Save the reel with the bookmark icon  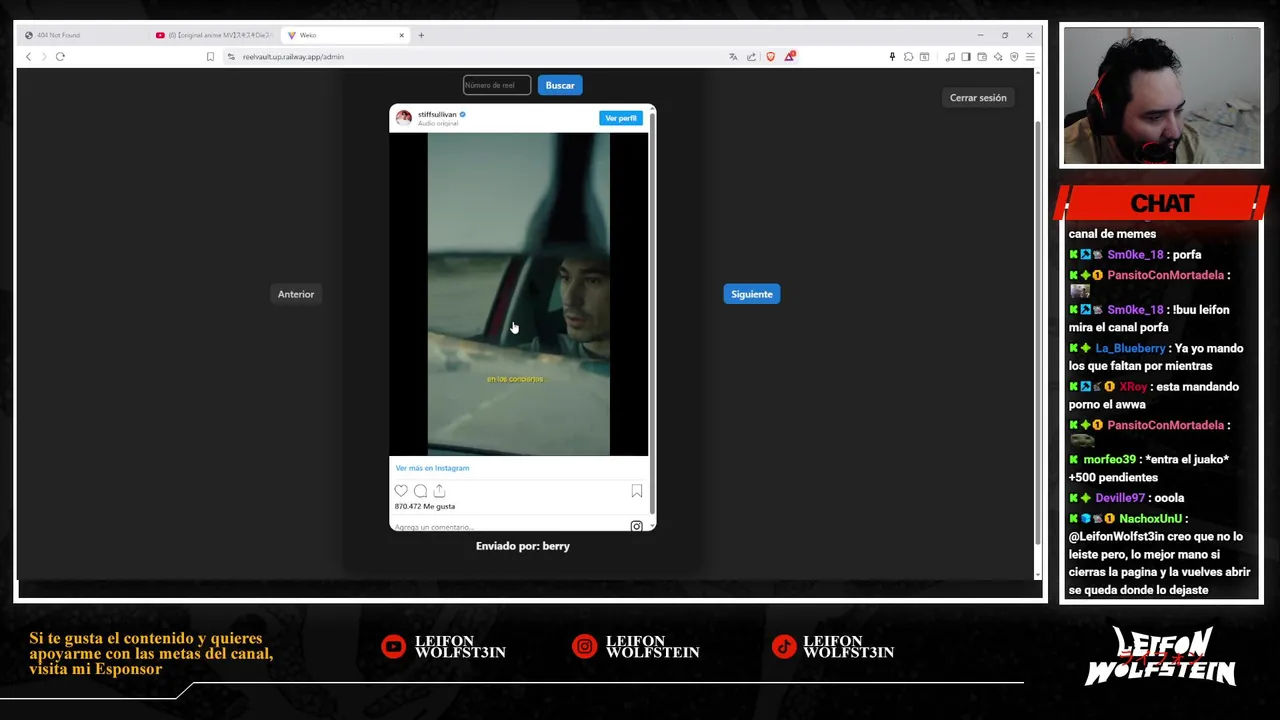637,491
